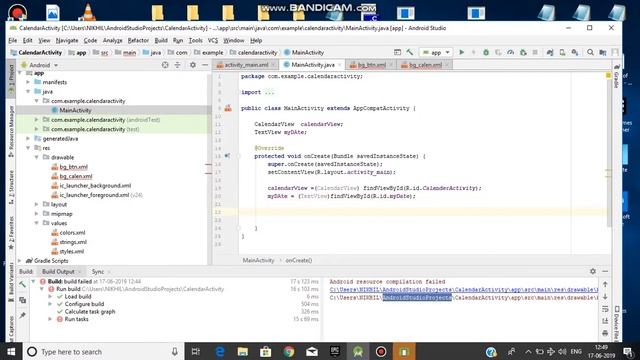The width and height of the screenshot is (640, 360).
Task: Open the AVD Manager icon
Action: (562, 52)
